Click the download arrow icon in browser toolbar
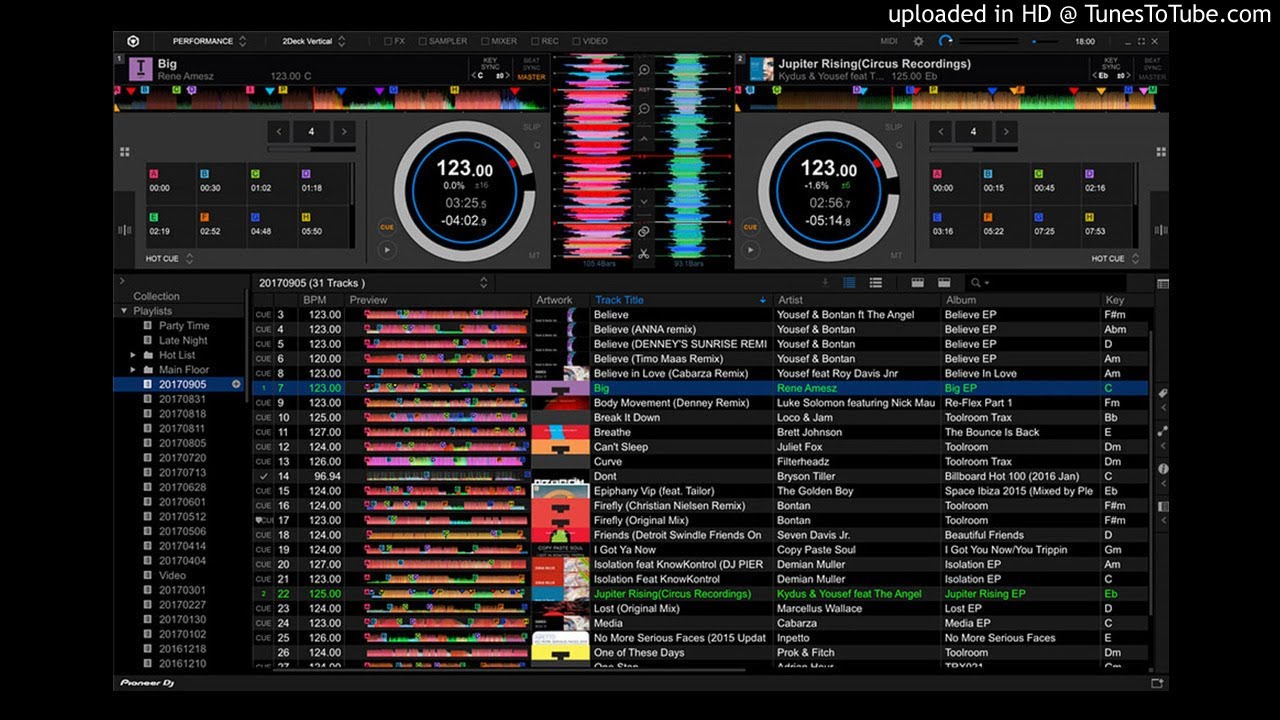The image size is (1280, 720). pos(825,283)
